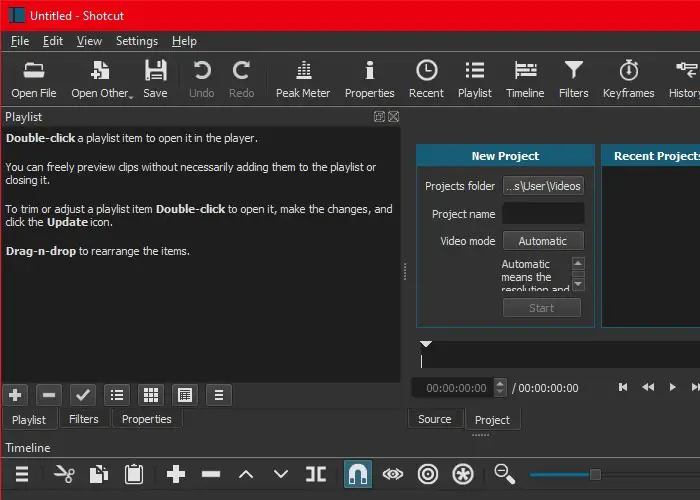Open the View menu

89,41
